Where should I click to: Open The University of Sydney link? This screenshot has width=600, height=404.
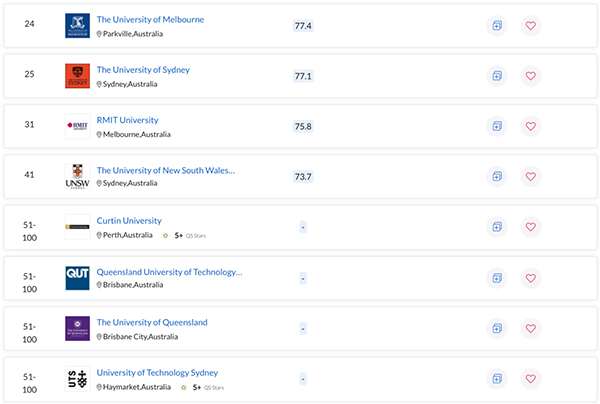click(143, 70)
